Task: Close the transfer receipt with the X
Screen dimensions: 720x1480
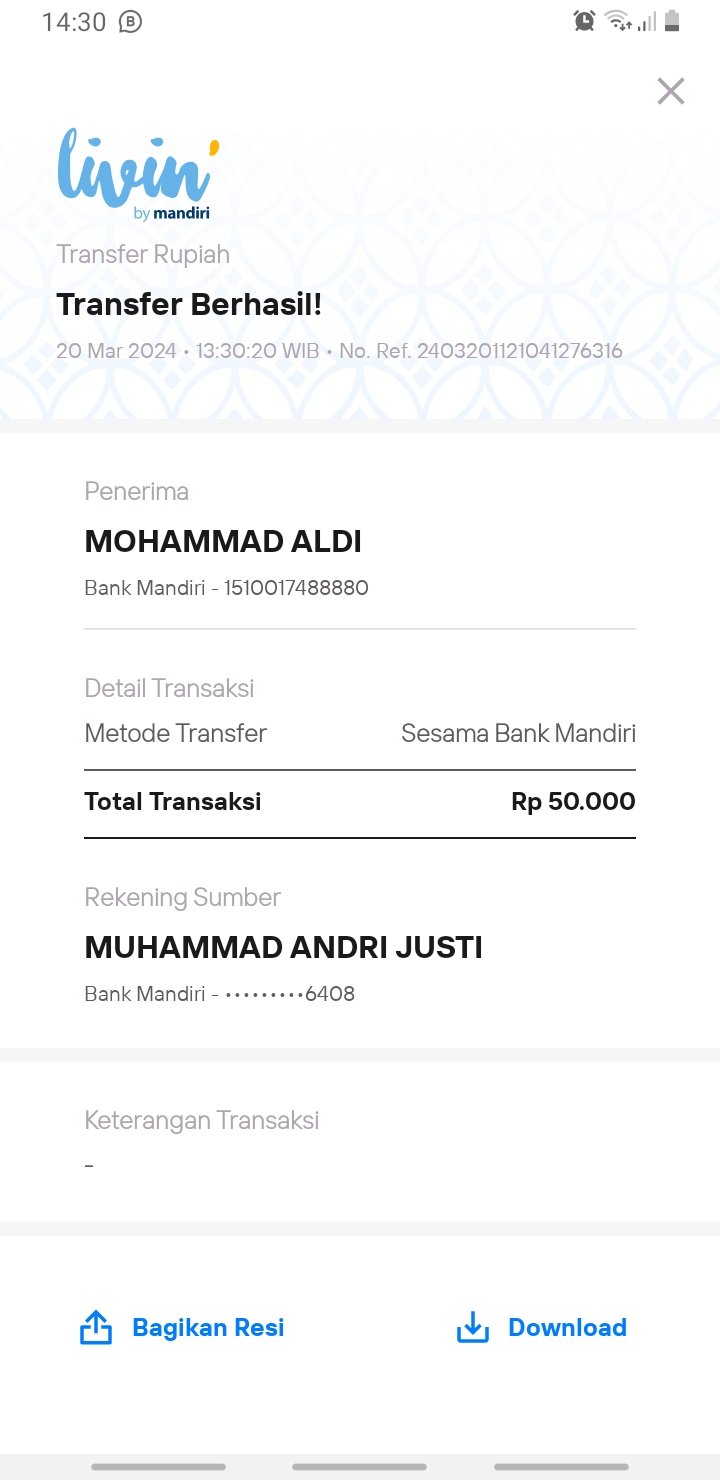Action: tap(670, 91)
